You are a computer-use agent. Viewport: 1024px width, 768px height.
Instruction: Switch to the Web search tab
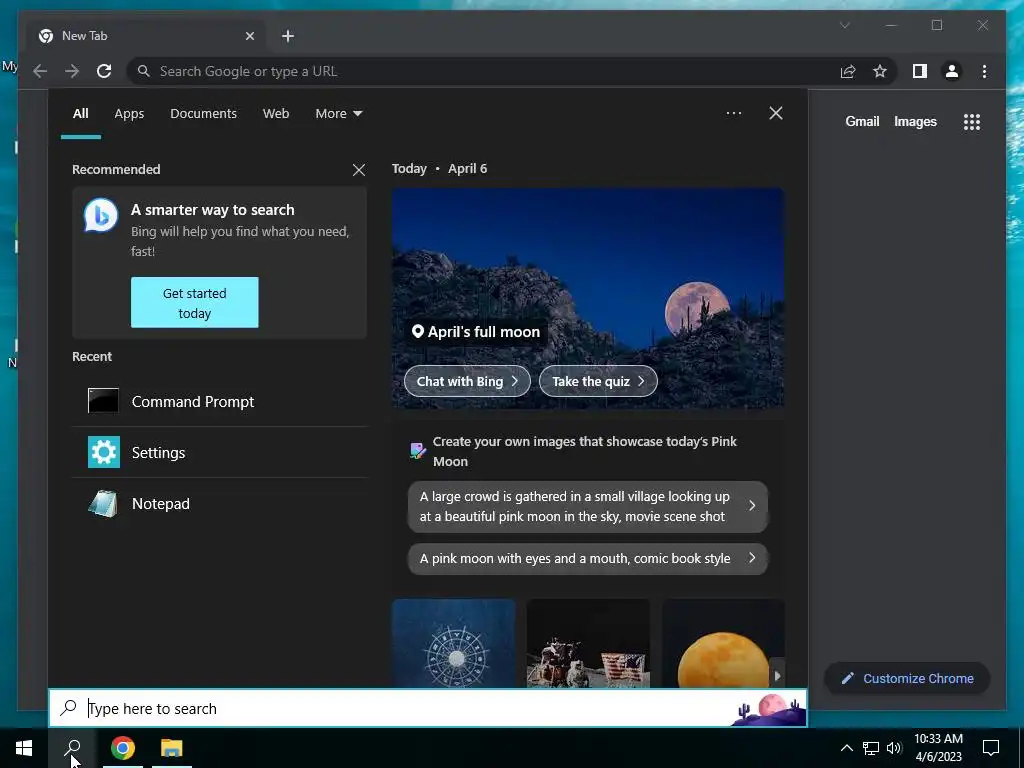click(276, 114)
